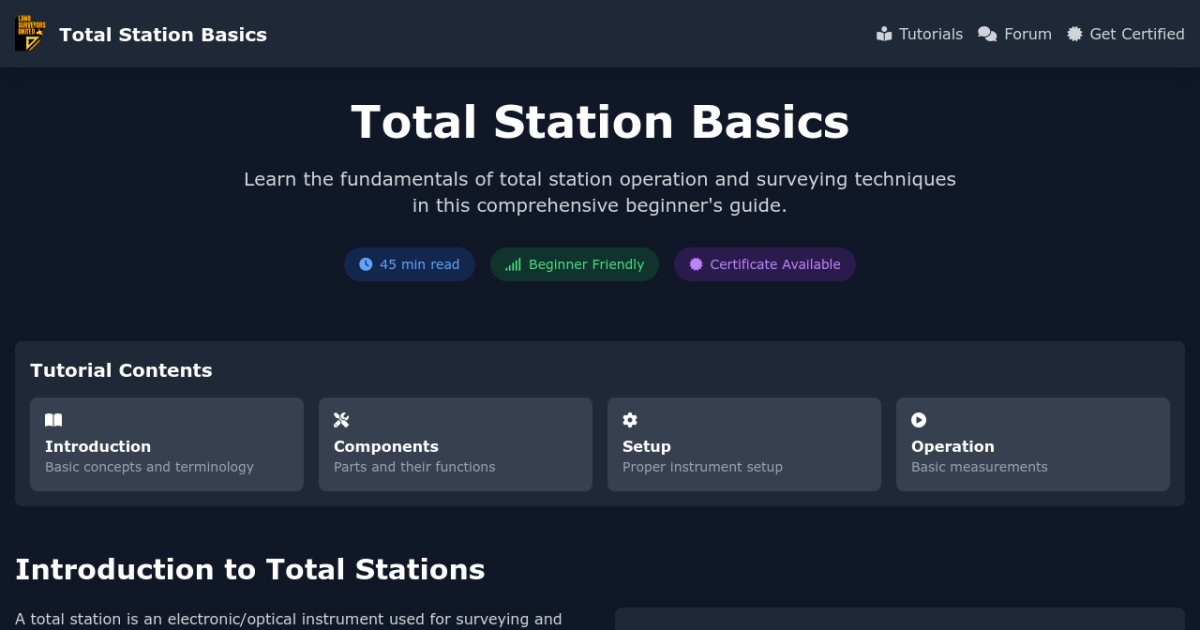Click the Introduction to Total Stations heading
The width and height of the screenshot is (1200, 630).
[252, 570]
